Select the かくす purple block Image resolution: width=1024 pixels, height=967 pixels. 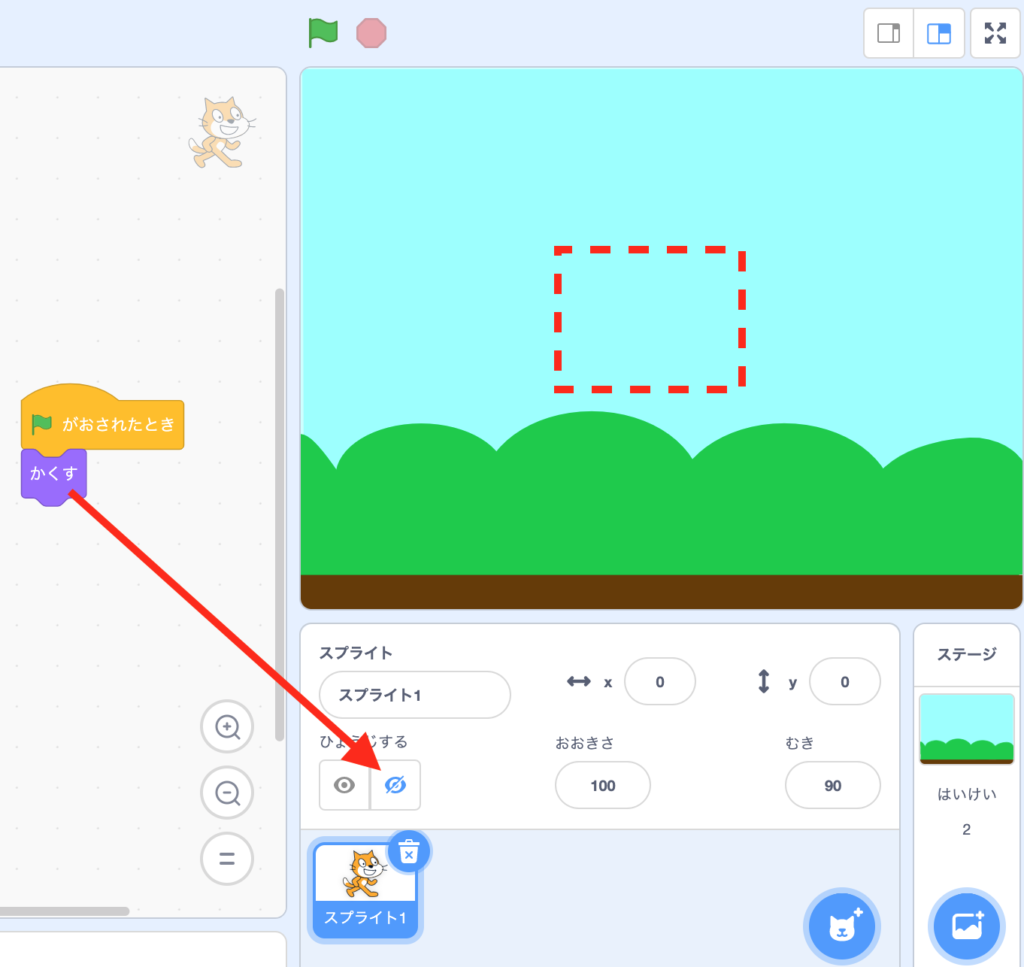[x=54, y=474]
